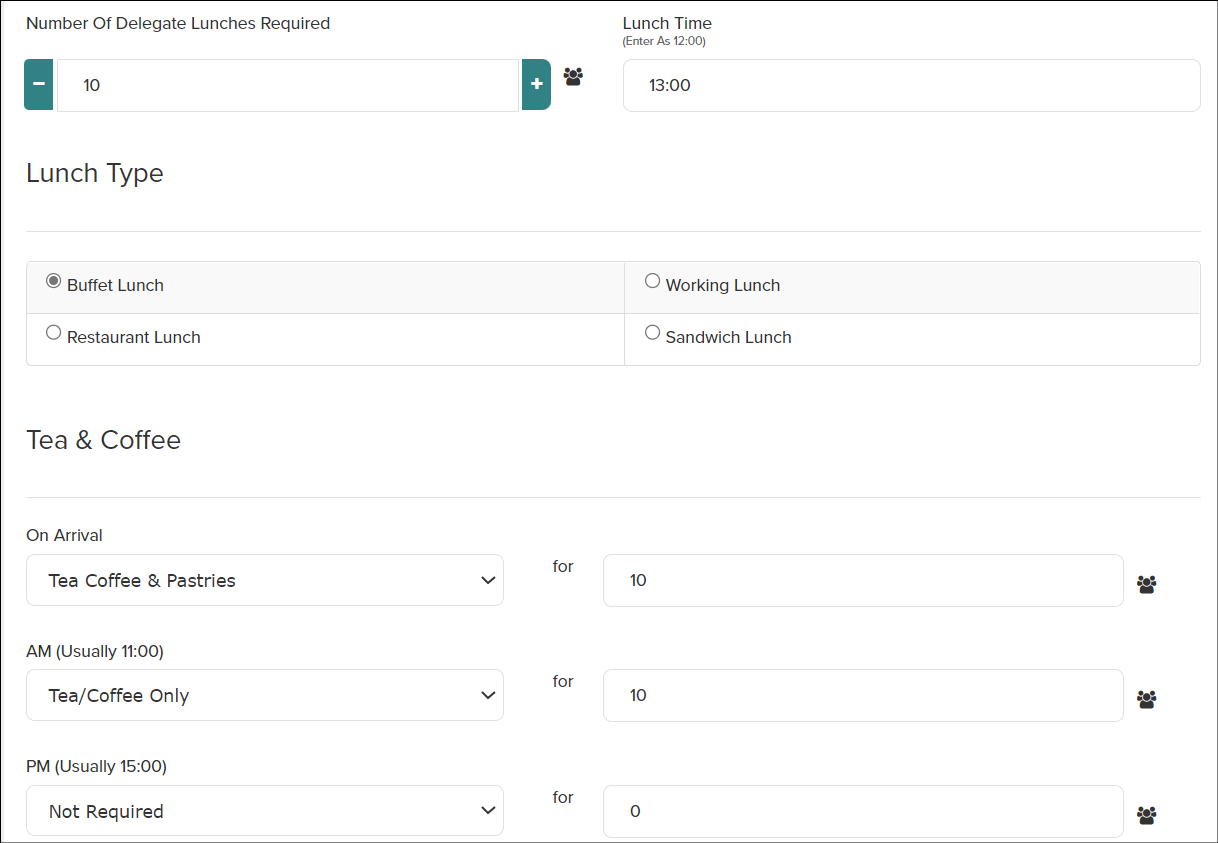The width and height of the screenshot is (1218, 843).
Task: Choose the Working Lunch option
Action: click(x=652, y=281)
